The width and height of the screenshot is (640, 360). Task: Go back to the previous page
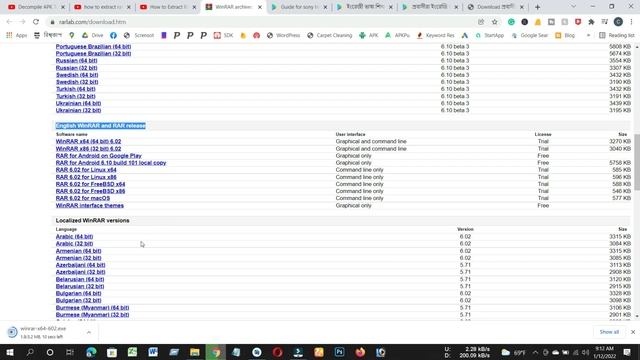tap(9, 22)
